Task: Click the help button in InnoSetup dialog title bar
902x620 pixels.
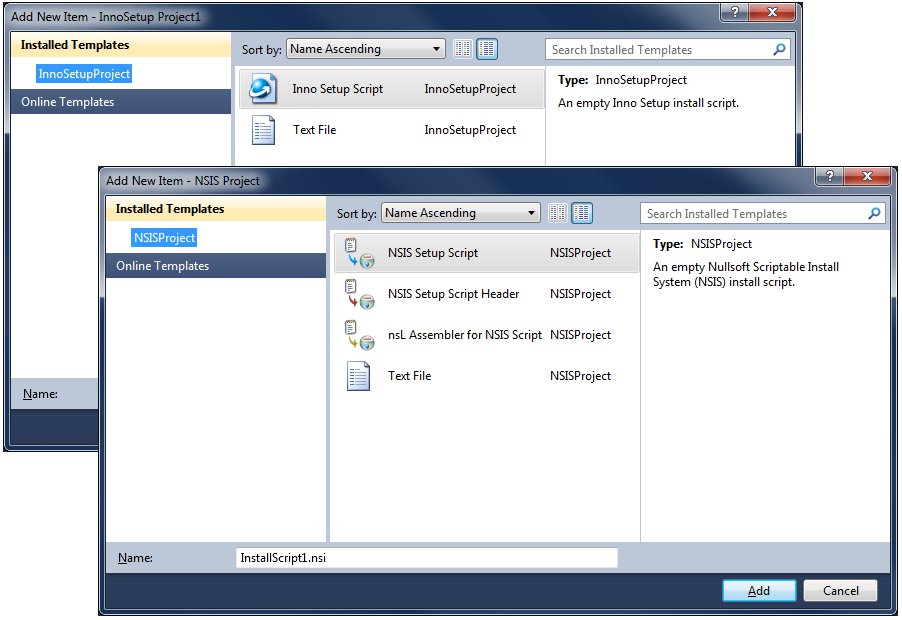Action: coord(735,12)
